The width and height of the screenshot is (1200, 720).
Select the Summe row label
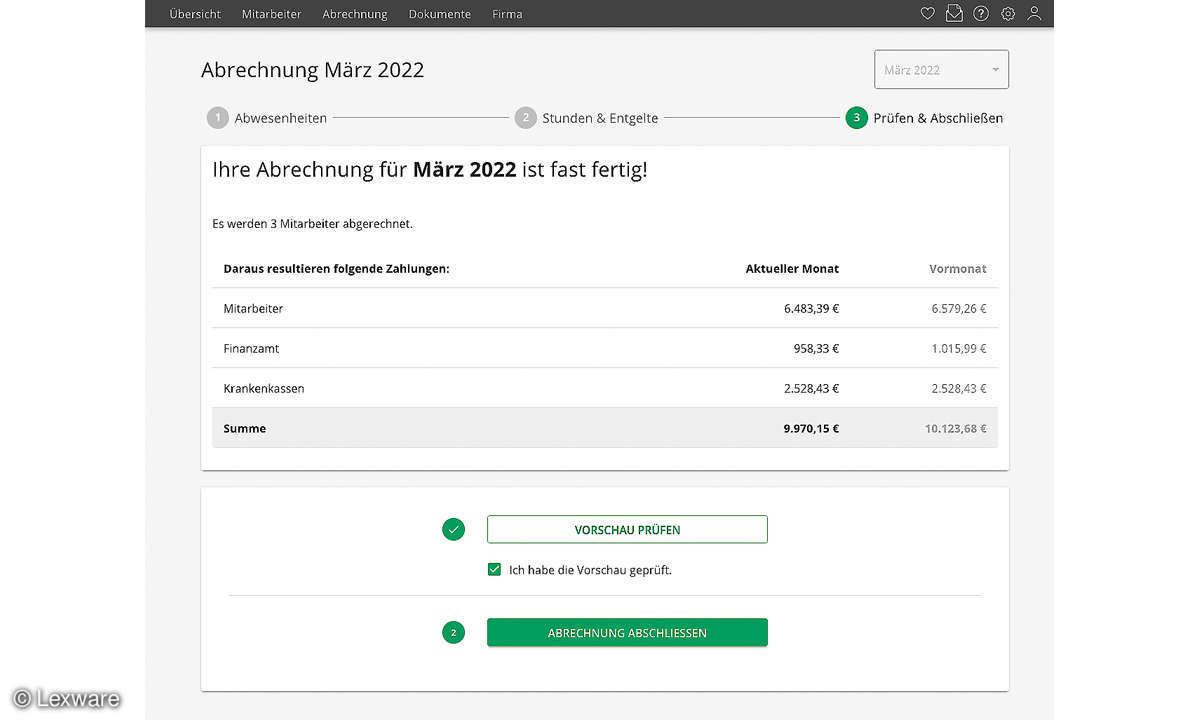click(x=245, y=428)
